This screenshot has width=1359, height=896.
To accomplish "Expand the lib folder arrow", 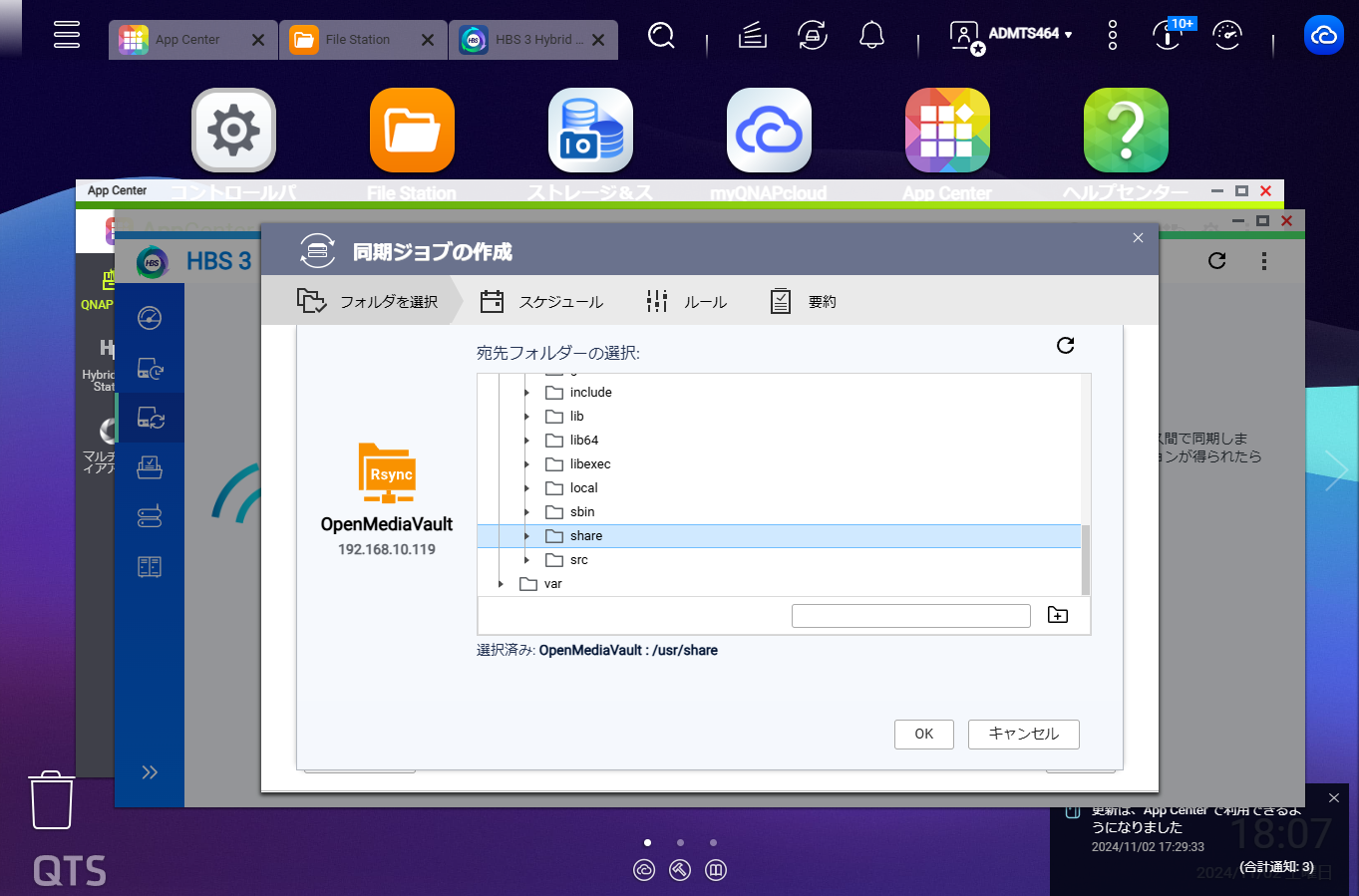I will point(527,417).
